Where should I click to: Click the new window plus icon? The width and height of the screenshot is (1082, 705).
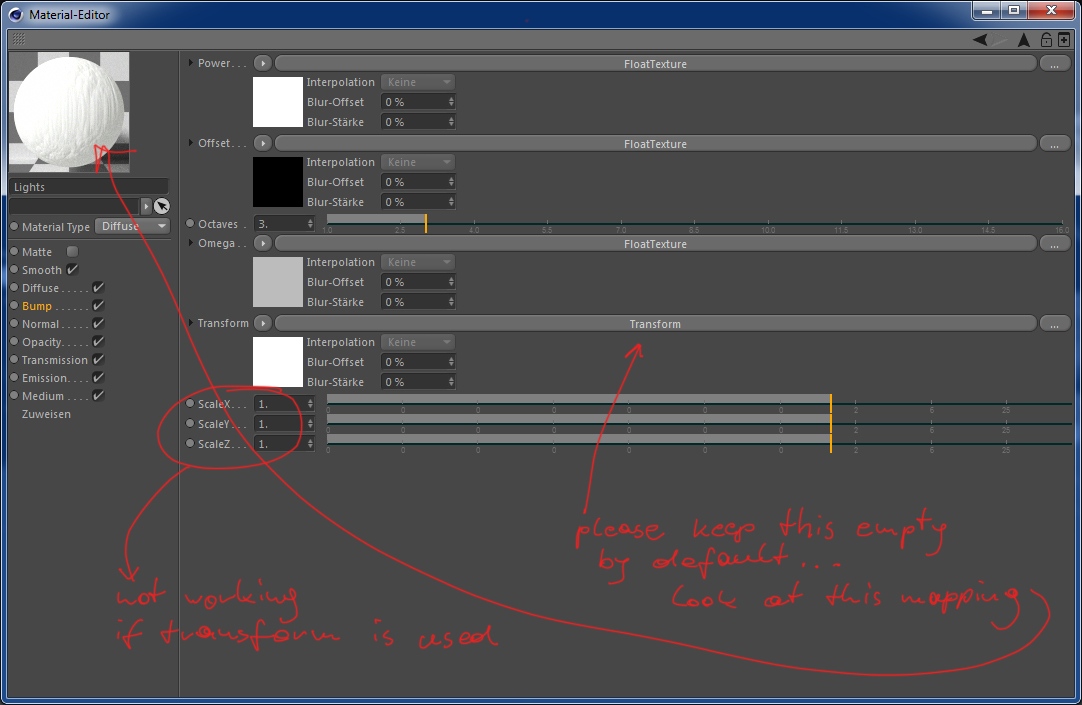[x=1064, y=40]
